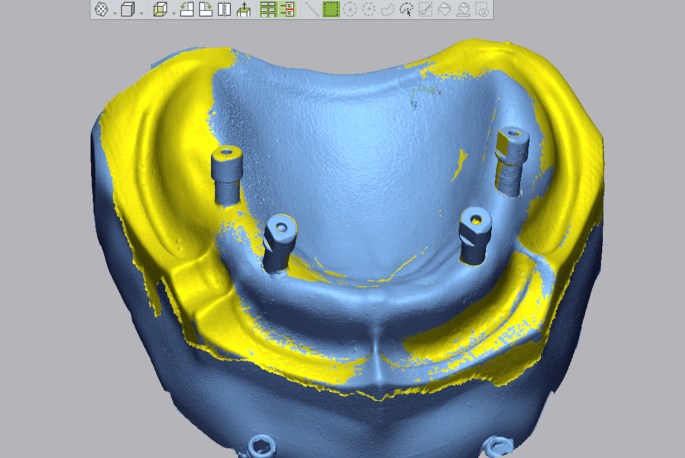The width and height of the screenshot is (685, 458).
Task: Rotate view counterclockwise icon
Action: tap(187, 9)
